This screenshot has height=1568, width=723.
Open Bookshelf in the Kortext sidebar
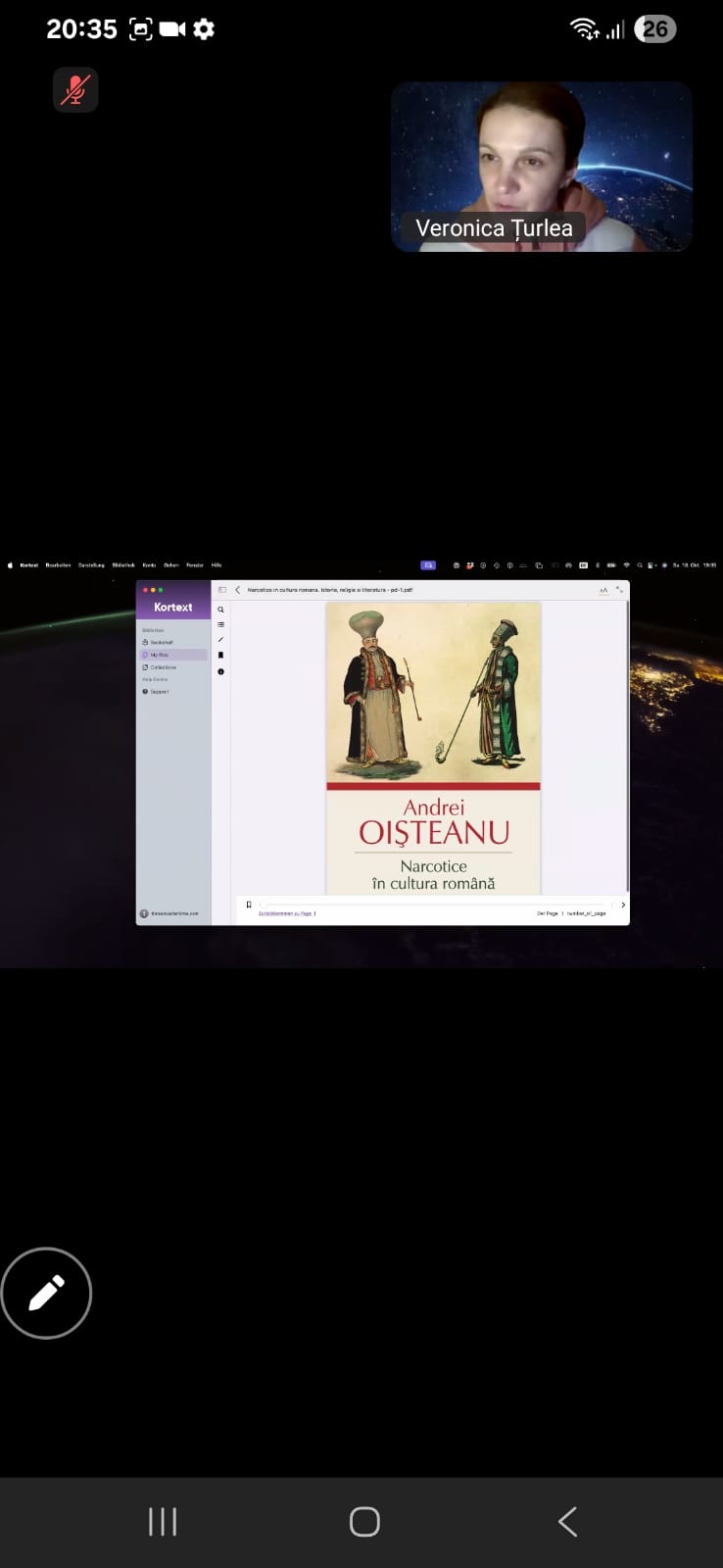pyautogui.click(x=161, y=642)
